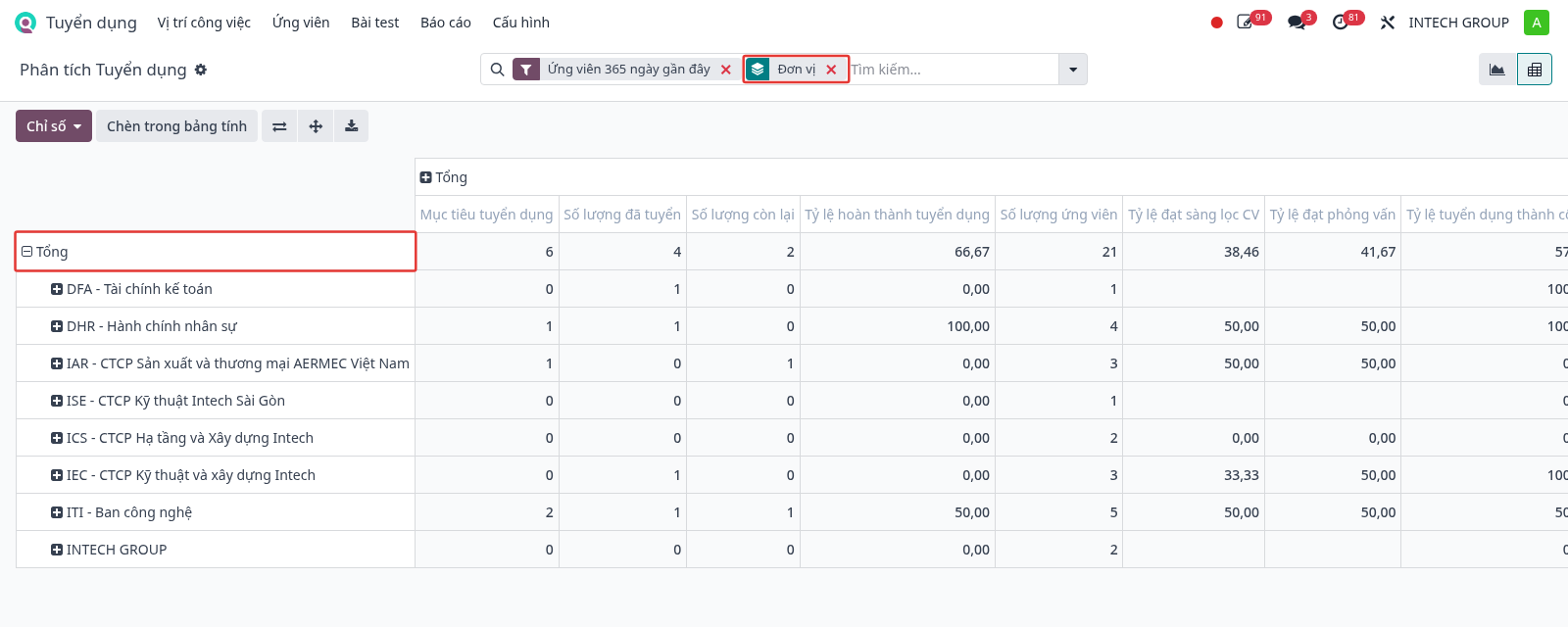The width and height of the screenshot is (1568, 627).
Task: Click the settings gear beside Phân tích Tuyển dụng
Action: 201,70
